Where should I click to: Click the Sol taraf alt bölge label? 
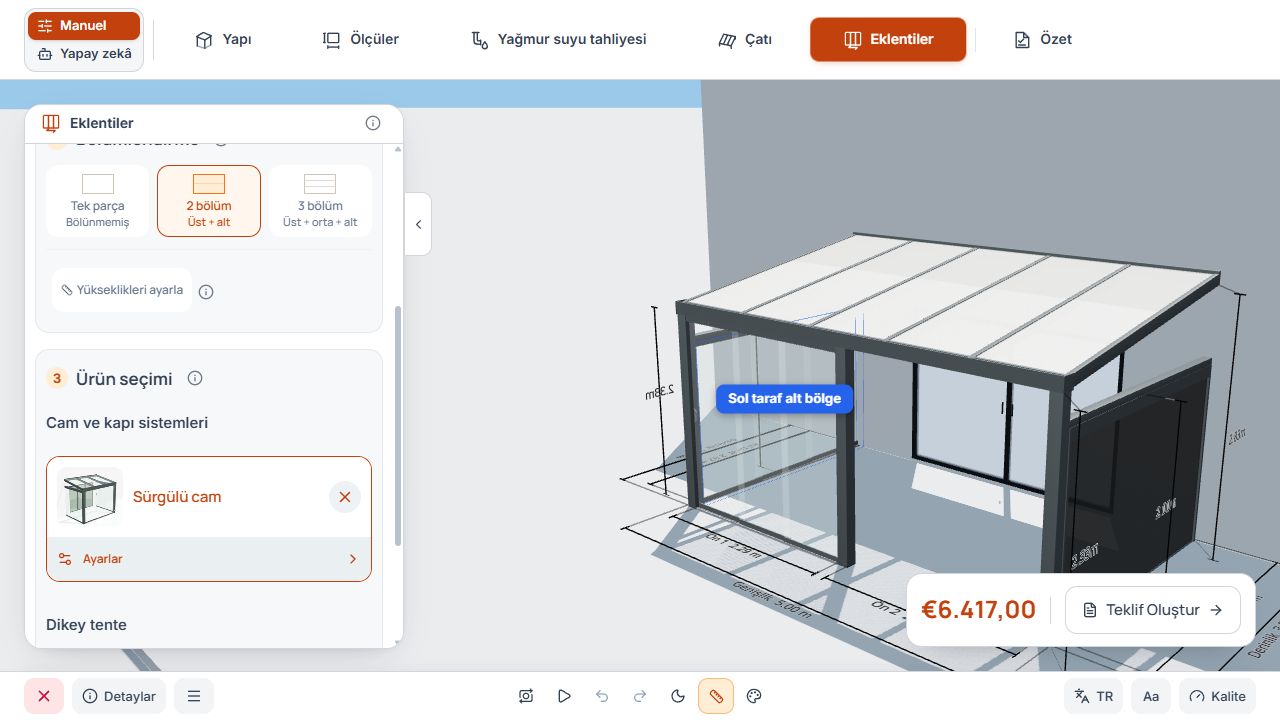(x=785, y=398)
